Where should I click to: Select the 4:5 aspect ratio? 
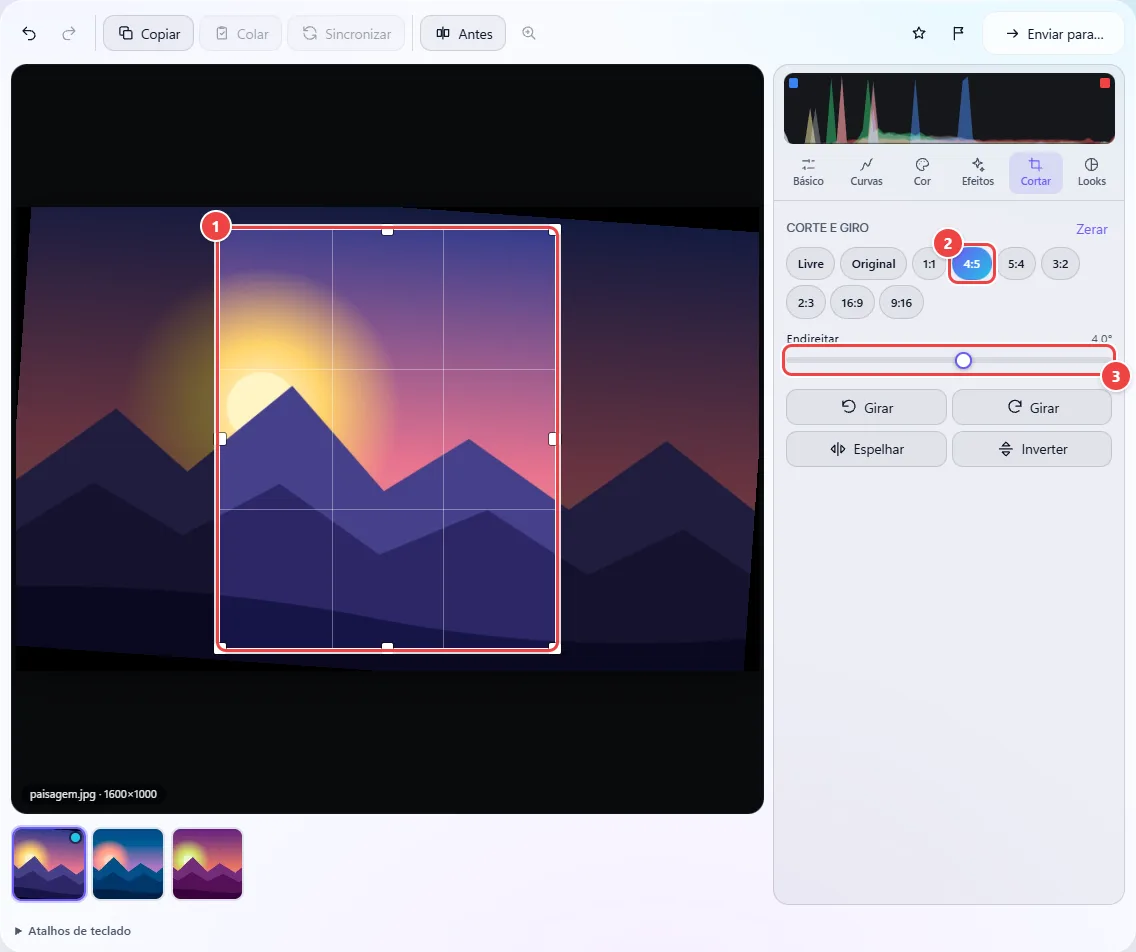pyautogui.click(x=972, y=264)
